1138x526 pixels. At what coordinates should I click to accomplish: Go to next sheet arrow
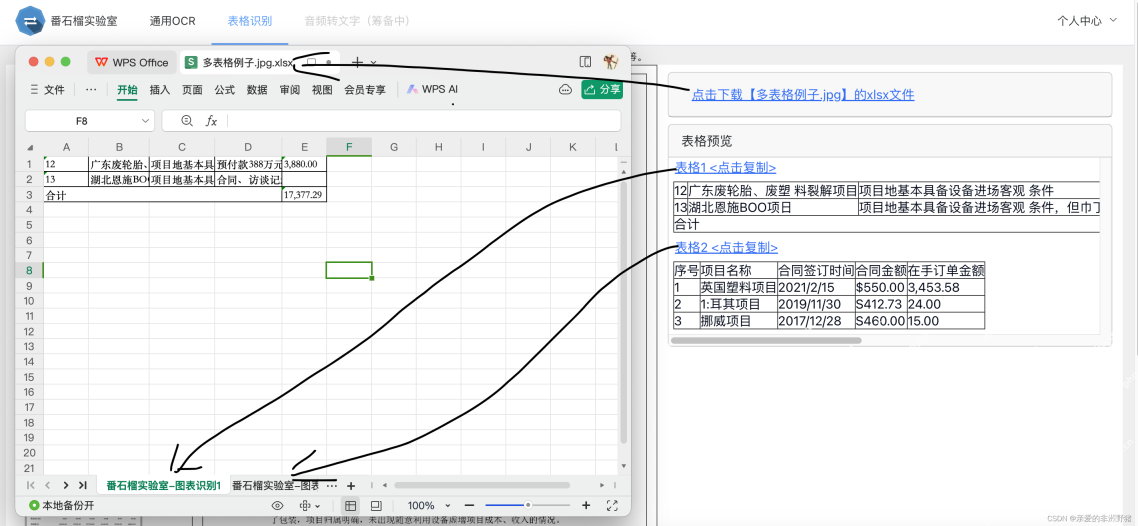point(65,485)
